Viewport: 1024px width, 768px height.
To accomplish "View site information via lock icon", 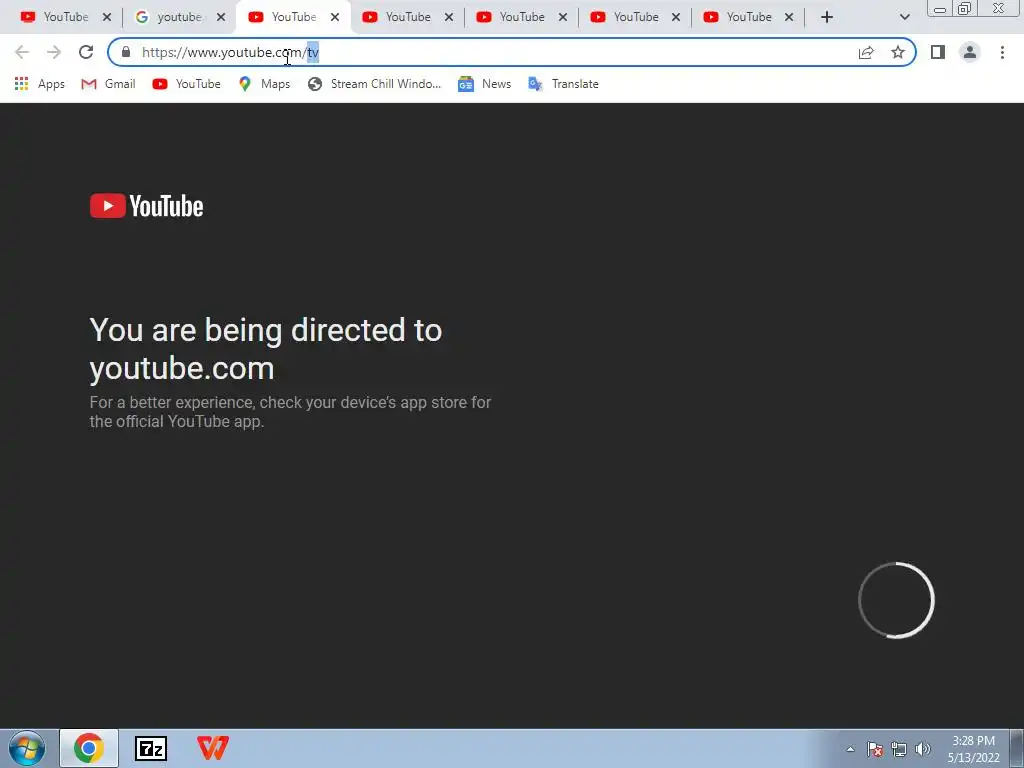I will click(x=126, y=52).
